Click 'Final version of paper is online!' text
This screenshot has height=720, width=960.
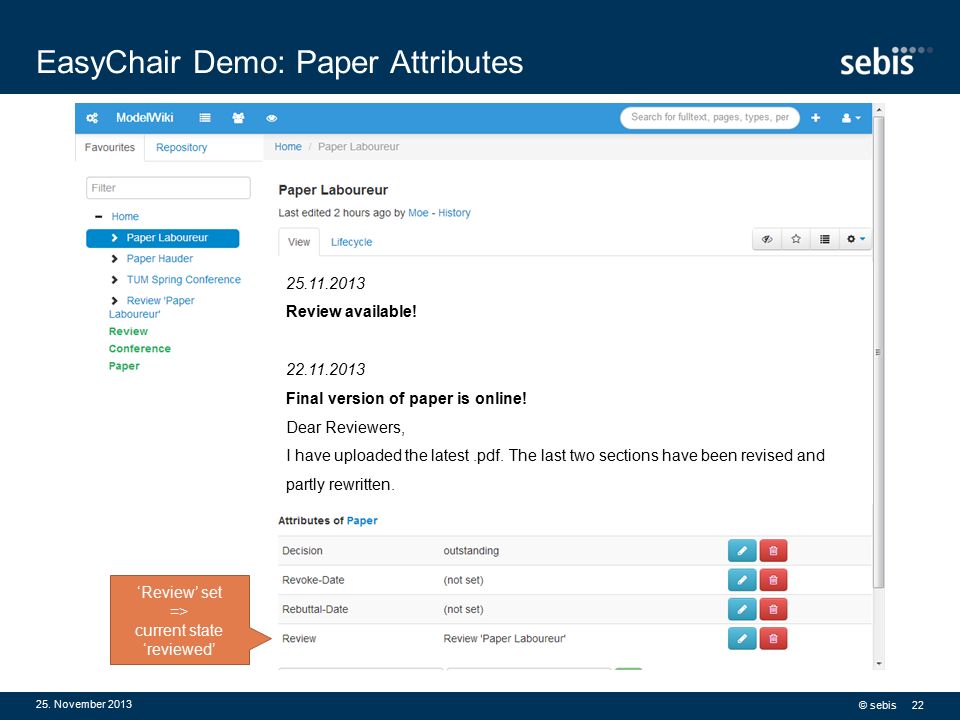click(x=407, y=399)
